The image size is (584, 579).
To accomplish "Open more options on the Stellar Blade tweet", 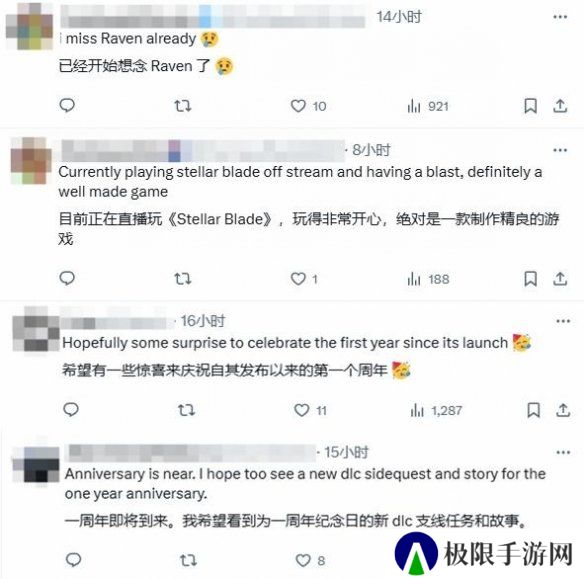I will pos(560,150).
